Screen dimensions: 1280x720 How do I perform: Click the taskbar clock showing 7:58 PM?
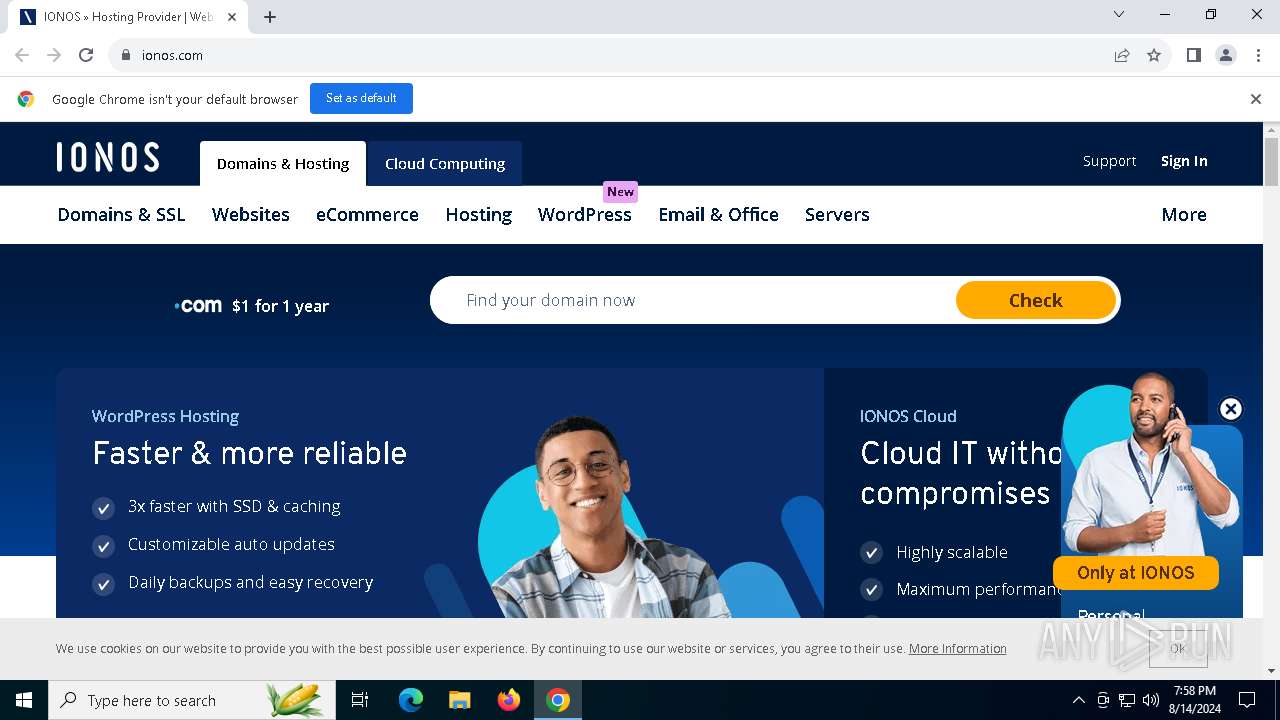point(1194,700)
